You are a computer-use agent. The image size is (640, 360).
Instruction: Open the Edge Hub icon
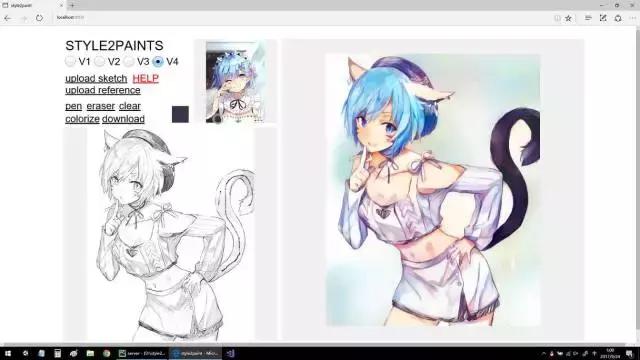[x=588, y=18]
